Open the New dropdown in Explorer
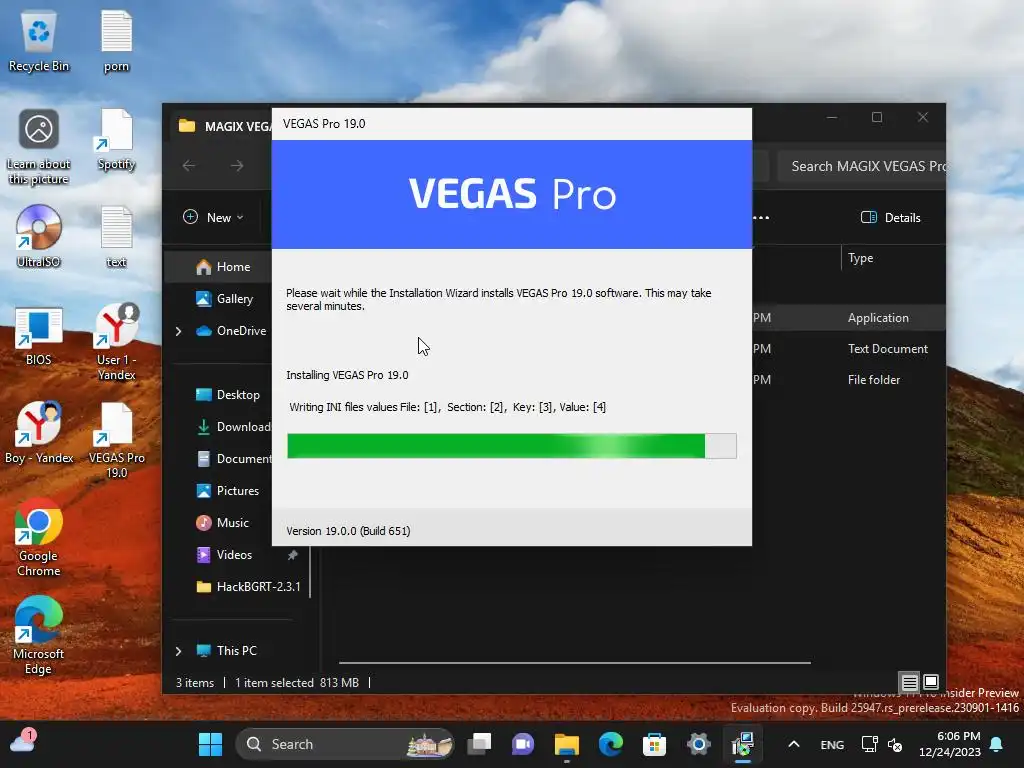Viewport: 1024px width, 768px height. pos(214,217)
